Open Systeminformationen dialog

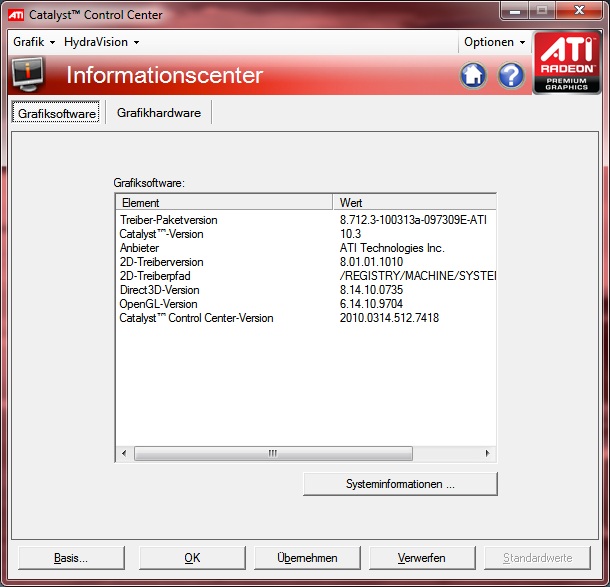(x=400, y=484)
